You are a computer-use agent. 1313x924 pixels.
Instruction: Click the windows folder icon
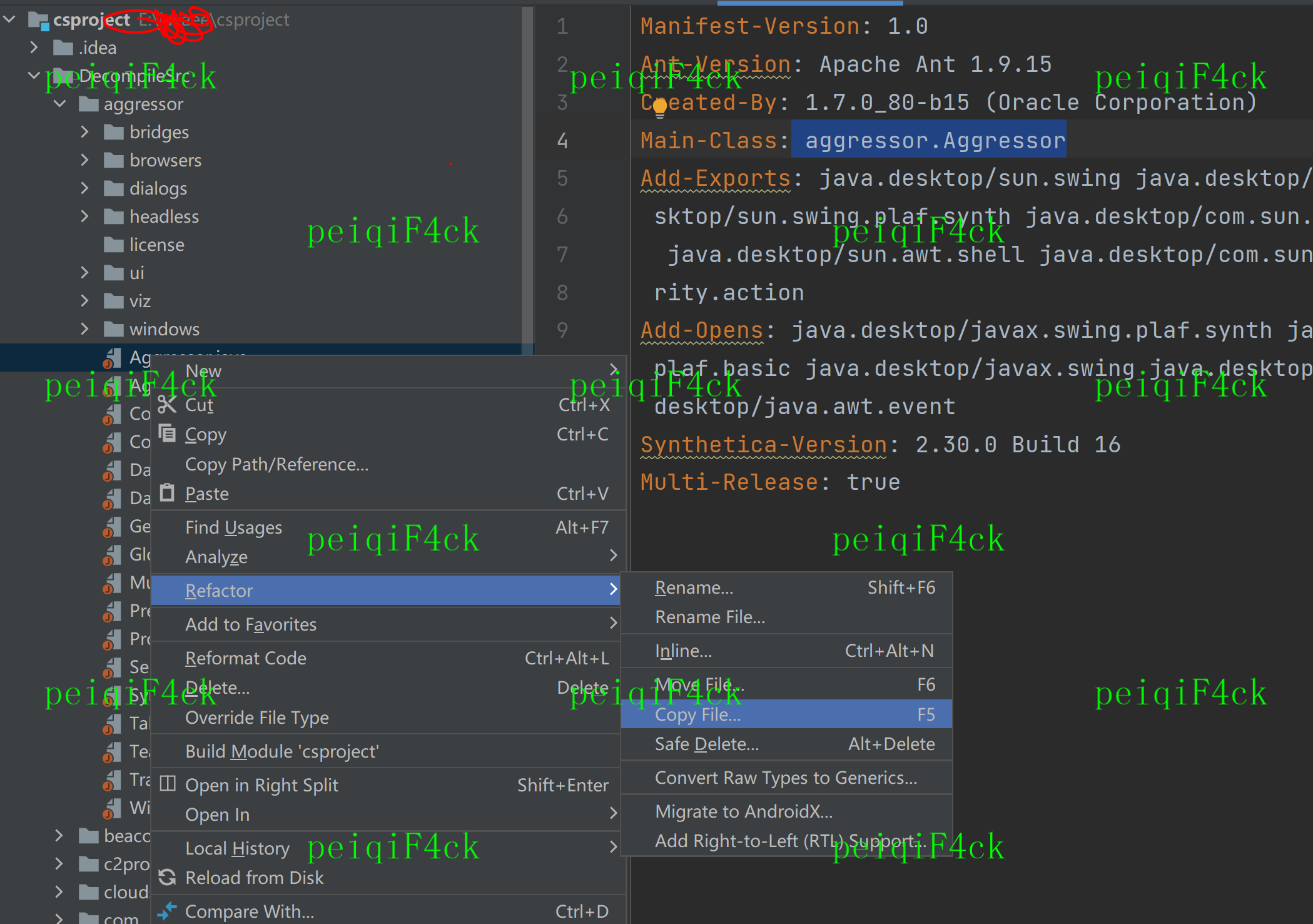[114, 329]
